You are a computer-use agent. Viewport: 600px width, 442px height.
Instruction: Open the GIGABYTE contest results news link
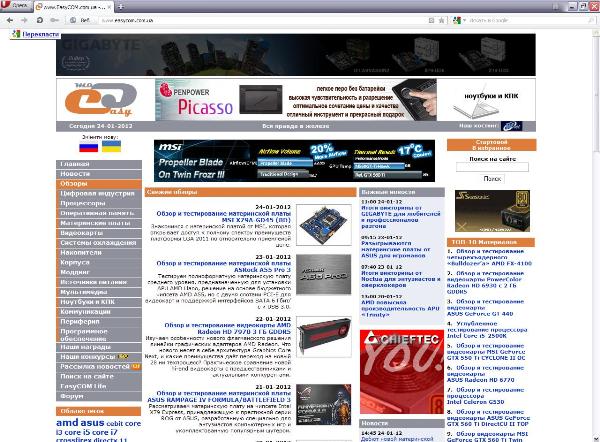click(401, 217)
